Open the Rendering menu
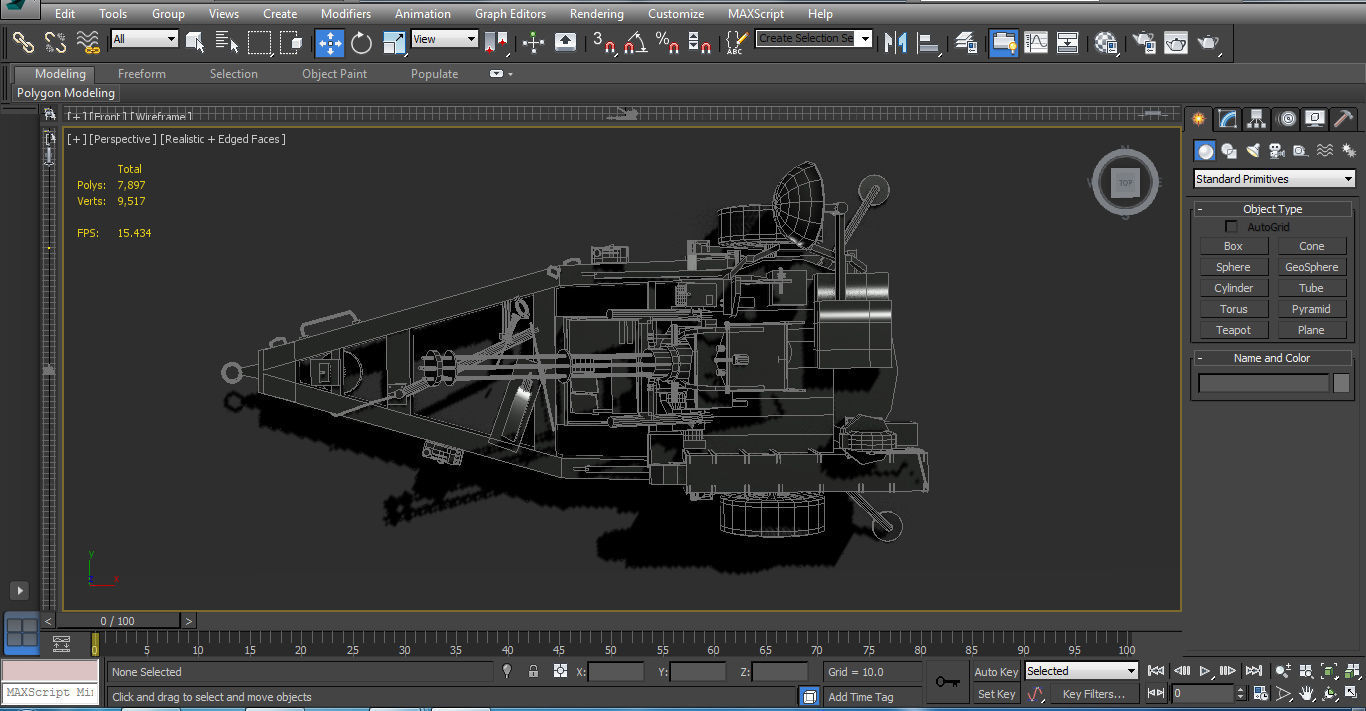This screenshot has height=711, width=1366. pos(596,14)
